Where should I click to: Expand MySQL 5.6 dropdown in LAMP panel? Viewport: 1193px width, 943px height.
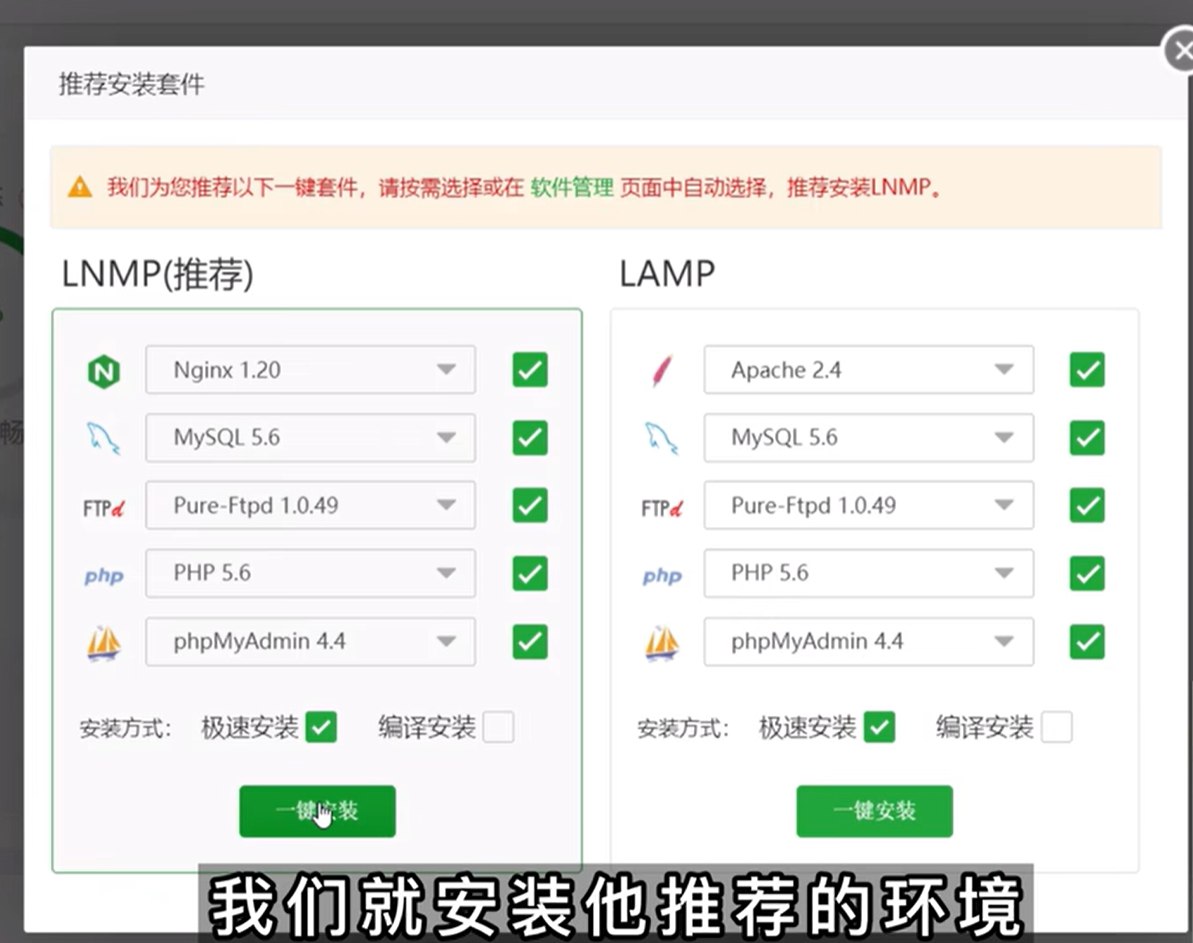[868, 438]
